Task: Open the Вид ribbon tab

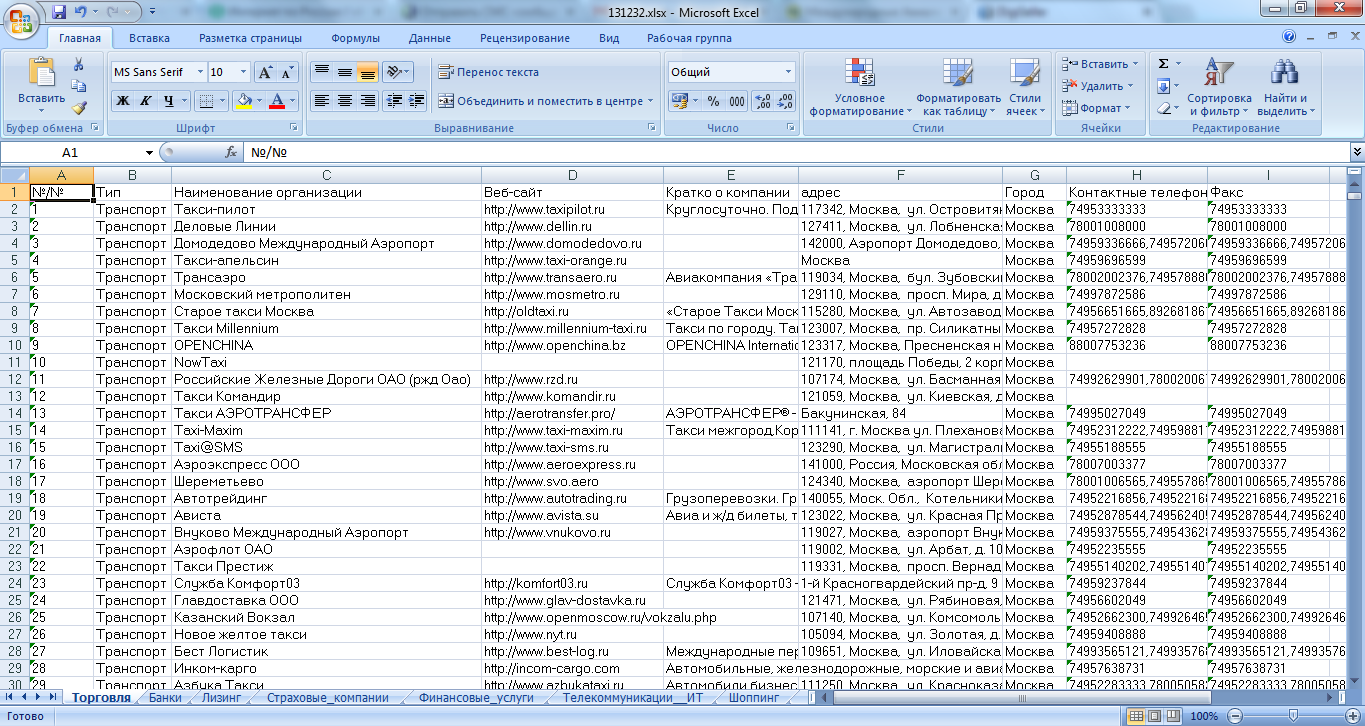Action: 609,38
